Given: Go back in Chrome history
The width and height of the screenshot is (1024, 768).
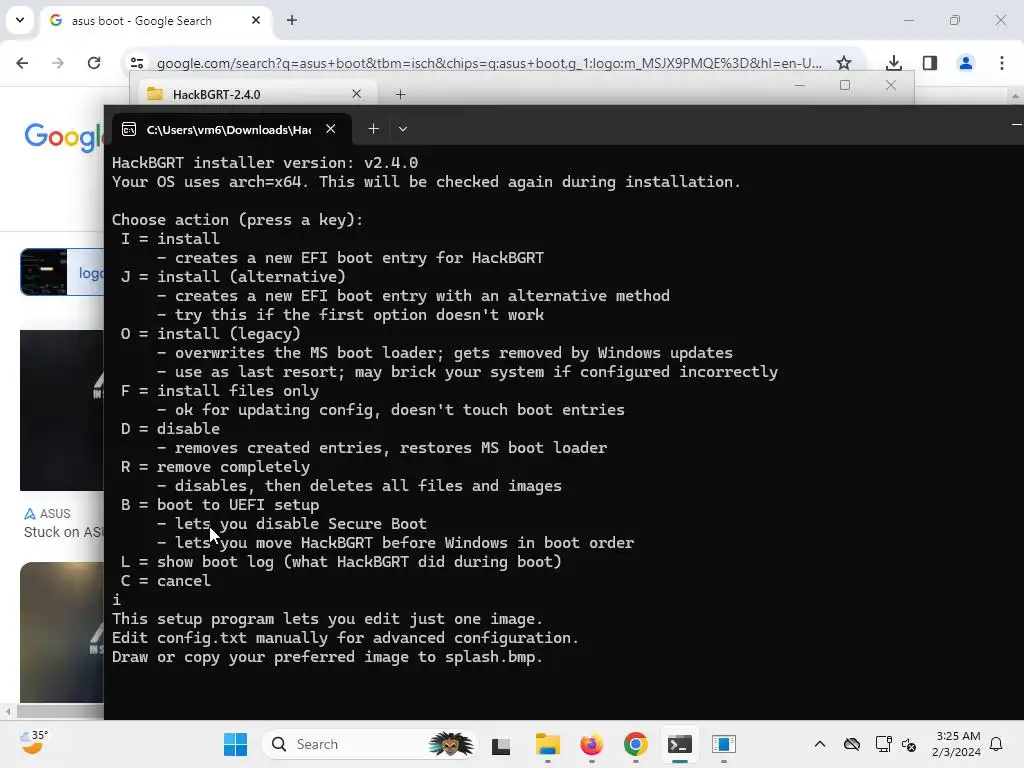Looking at the screenshot, I should 22,63.
